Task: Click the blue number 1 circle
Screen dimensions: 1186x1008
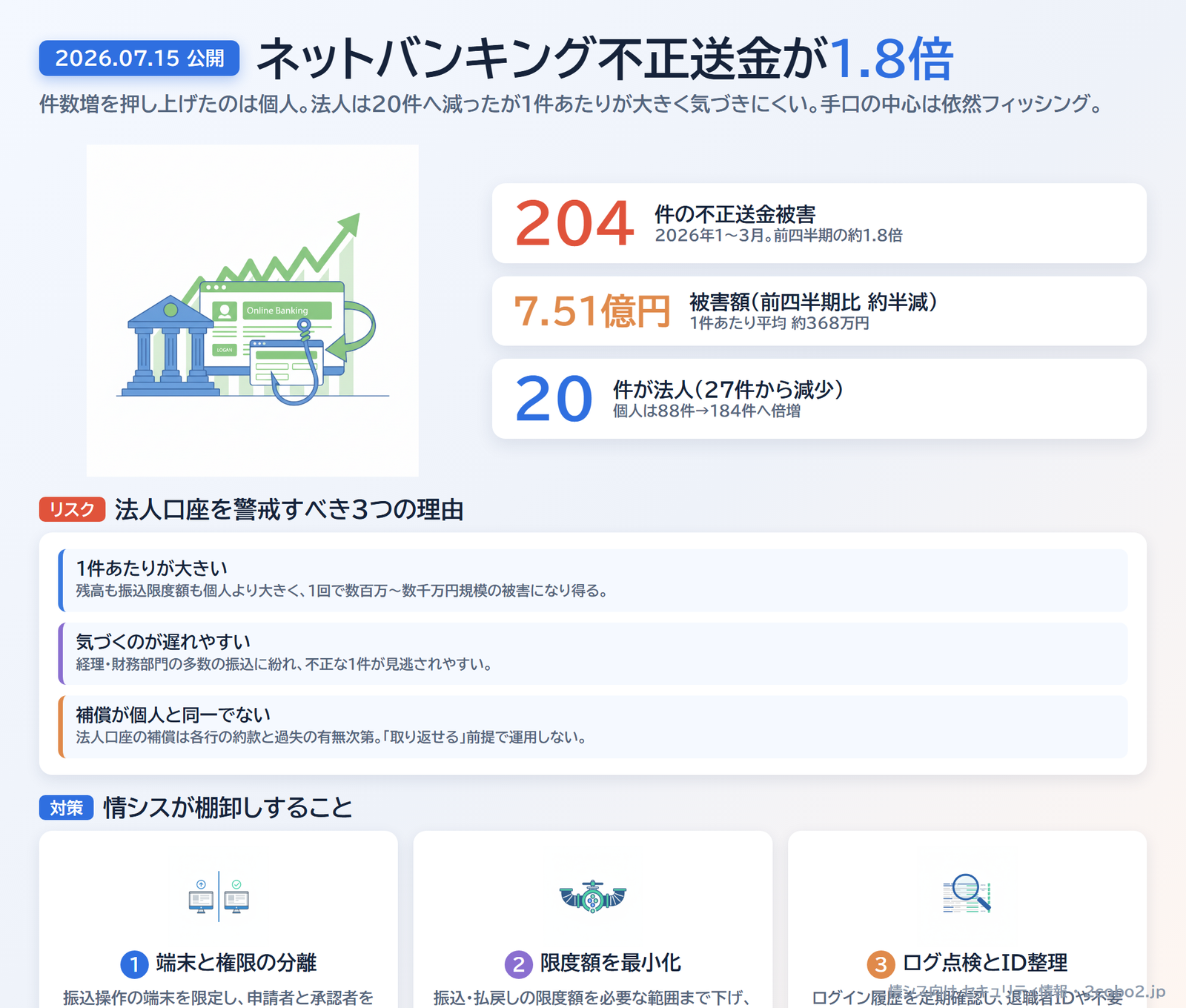Action: (x=134, y=964)
